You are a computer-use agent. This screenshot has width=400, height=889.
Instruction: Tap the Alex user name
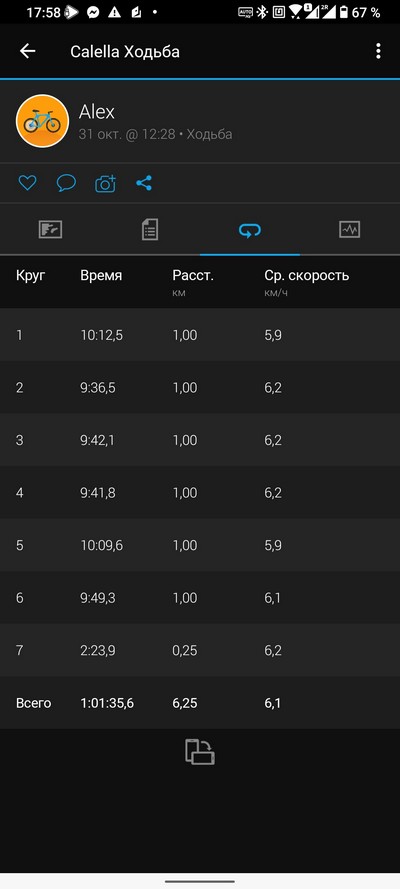97,112
